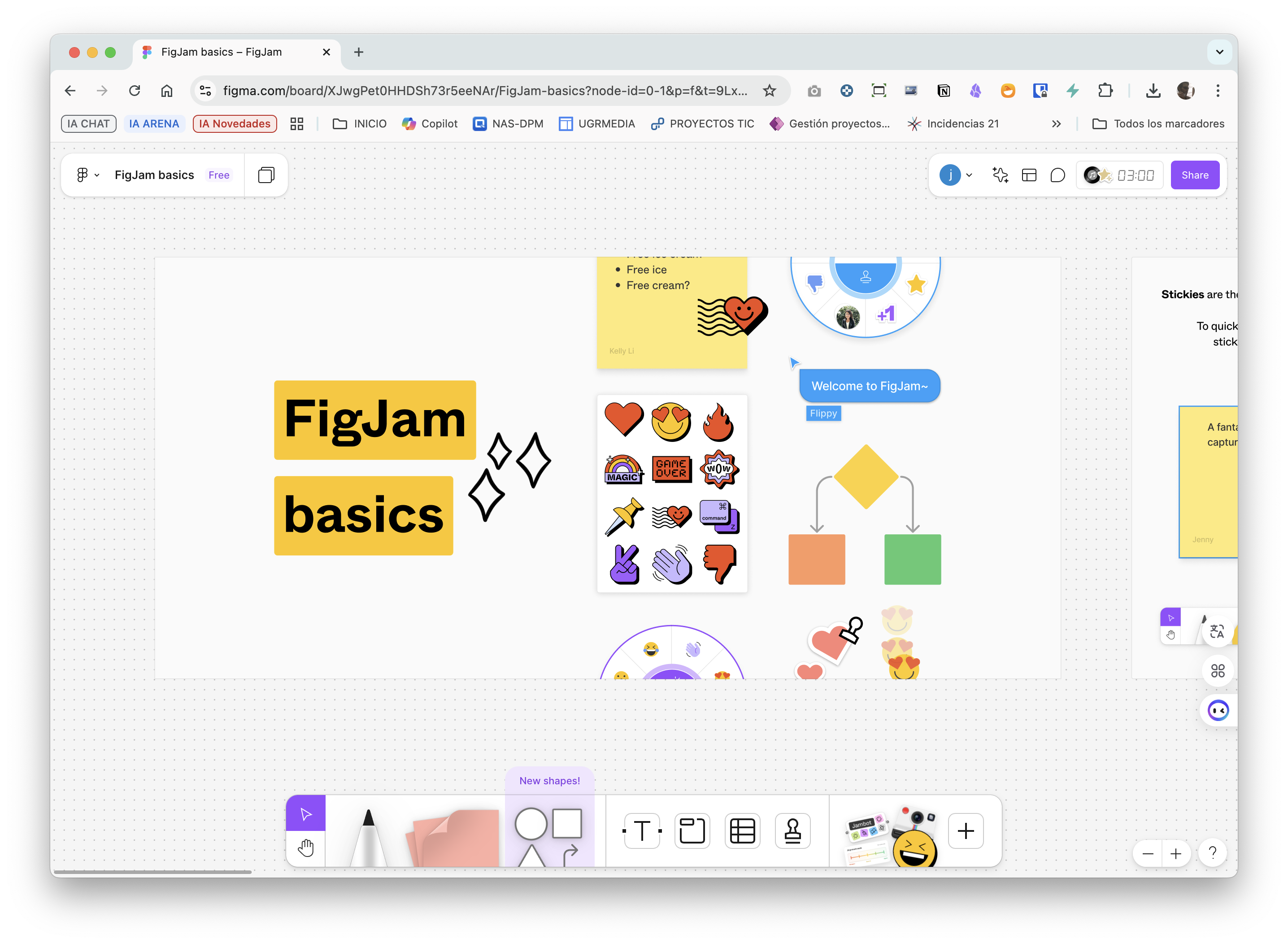Select the triangle shape tool
Viewport: 1288px width, 944px height.
(531, 856)
